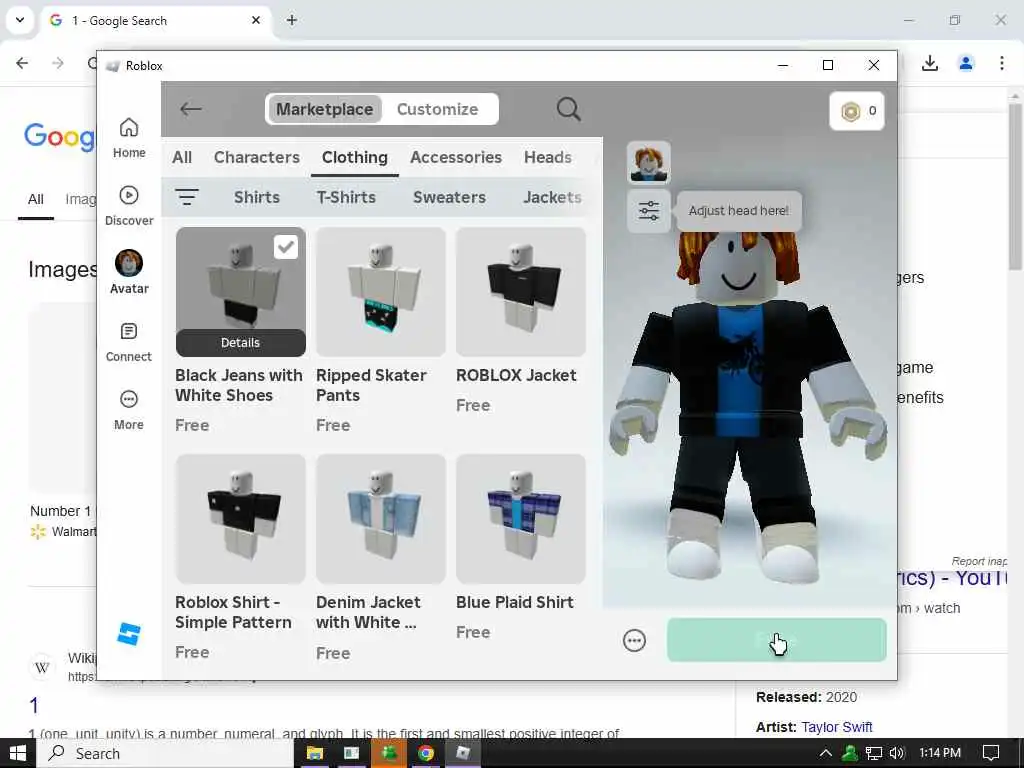Open the network icon in the system tray
Viewport: 1024px width, 768px height.
(x=874, y=753)
